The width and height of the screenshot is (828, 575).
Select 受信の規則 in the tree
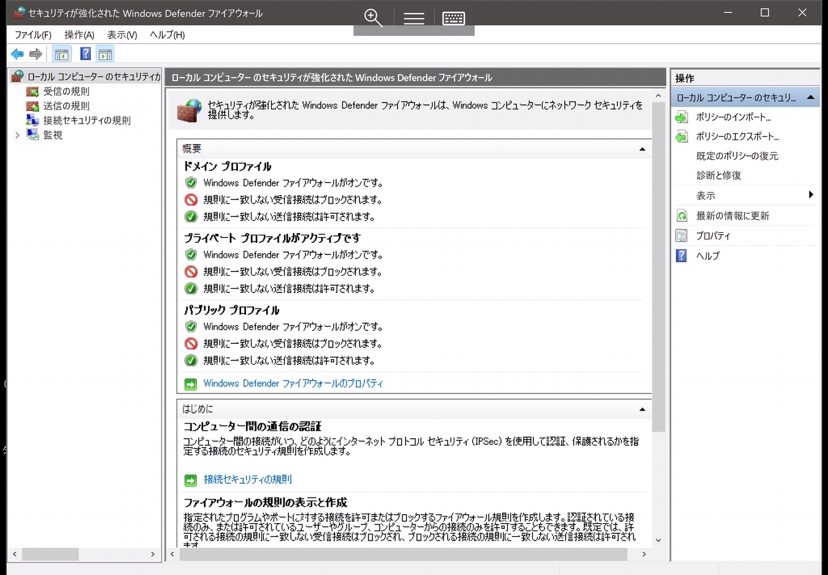click(x=66, y=91)
